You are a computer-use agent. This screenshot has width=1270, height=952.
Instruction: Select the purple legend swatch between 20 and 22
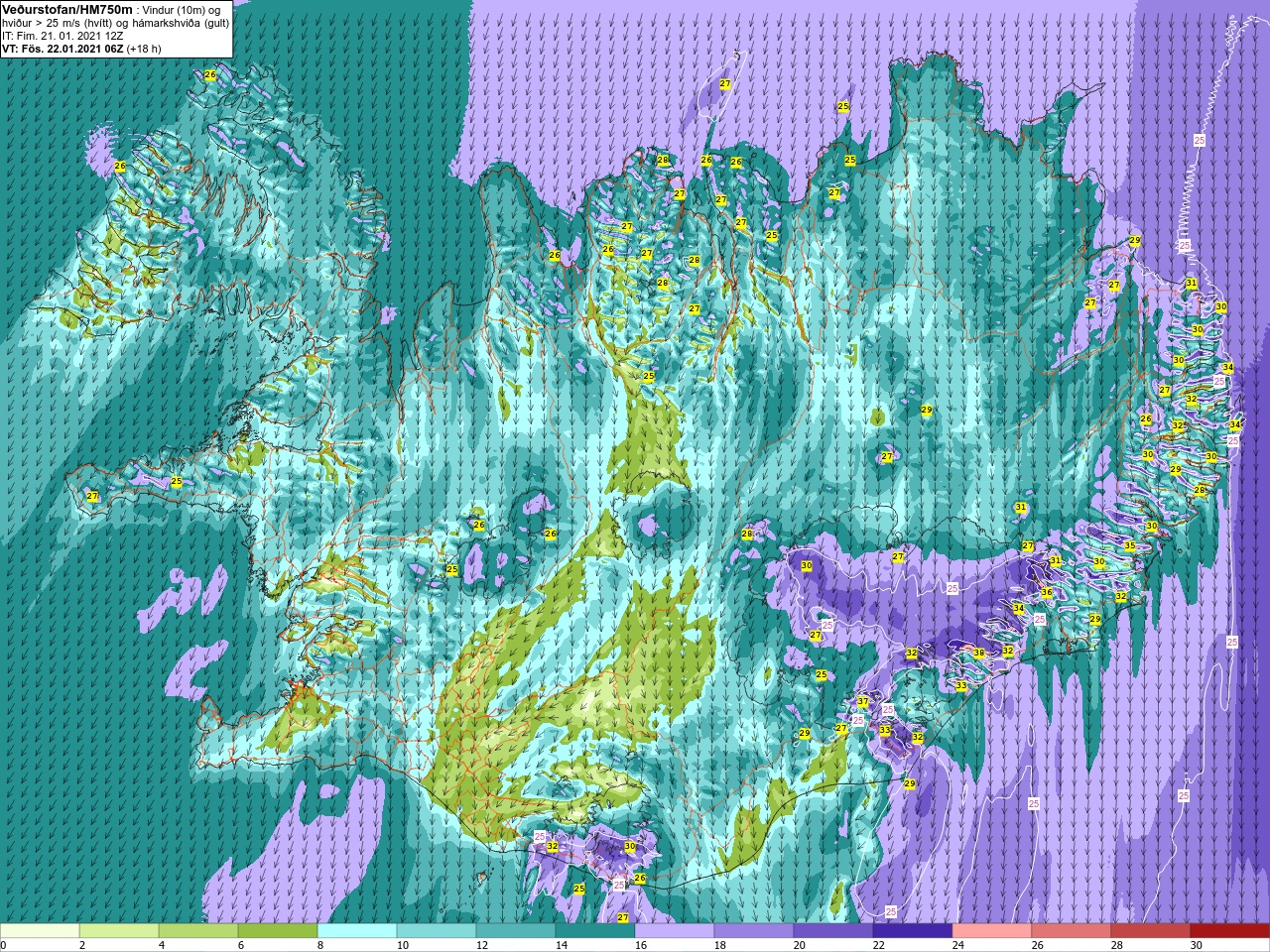point(833,932)
